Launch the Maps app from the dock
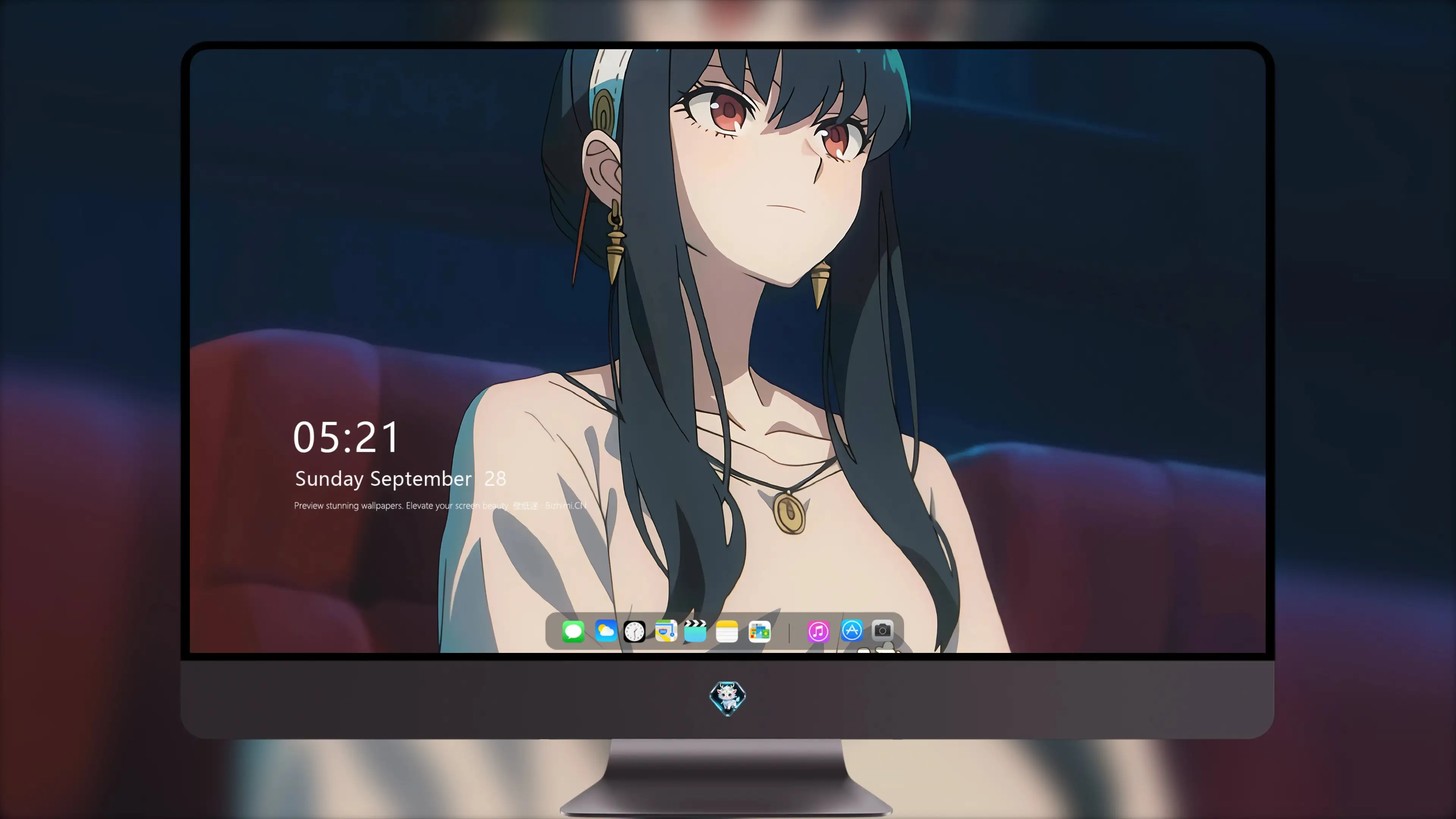Image resolution: width=1456 pixels, height=819 pixels. (x=666, y=631)
